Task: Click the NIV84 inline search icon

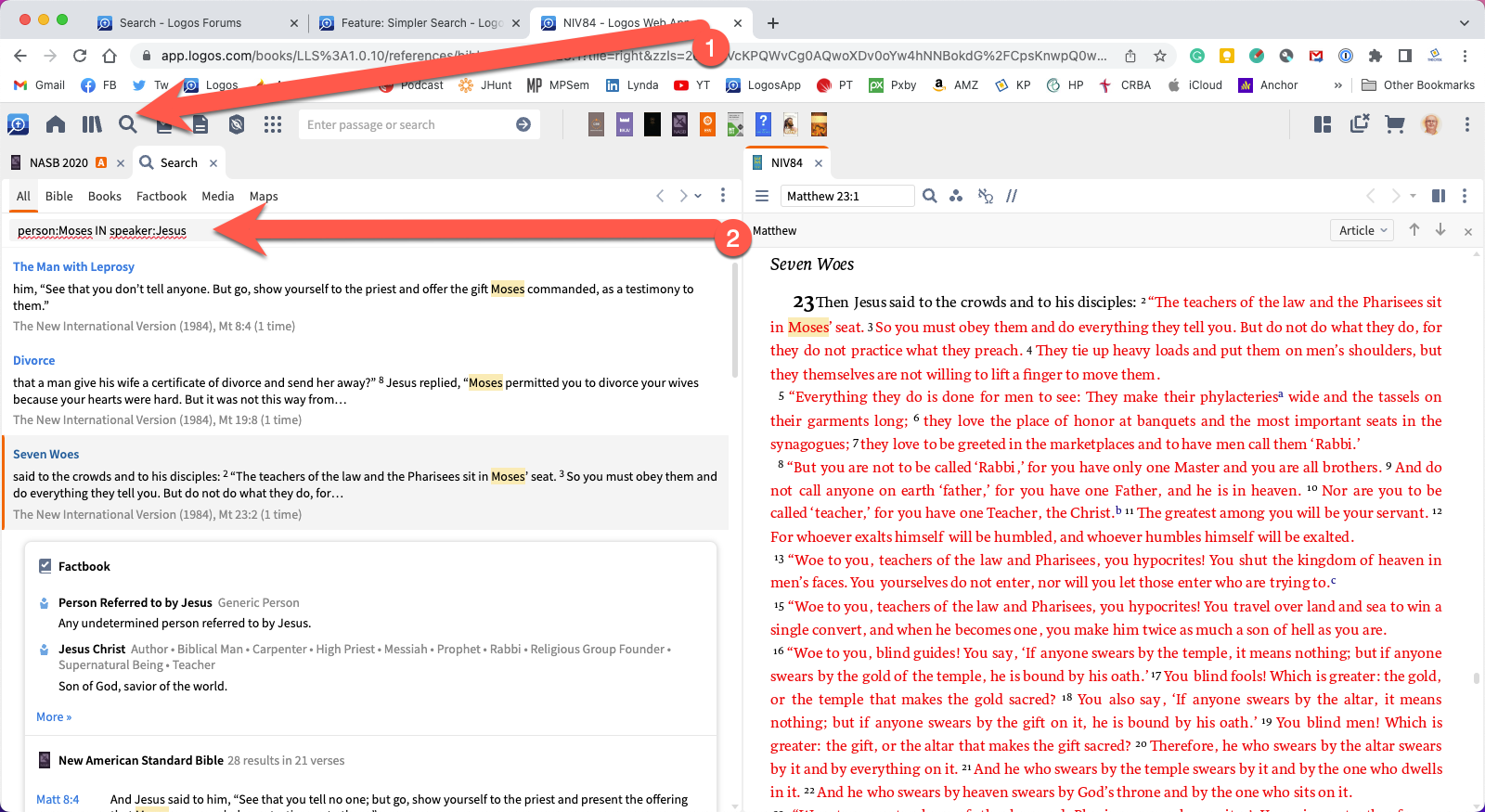Action: [x=929, y=196]
